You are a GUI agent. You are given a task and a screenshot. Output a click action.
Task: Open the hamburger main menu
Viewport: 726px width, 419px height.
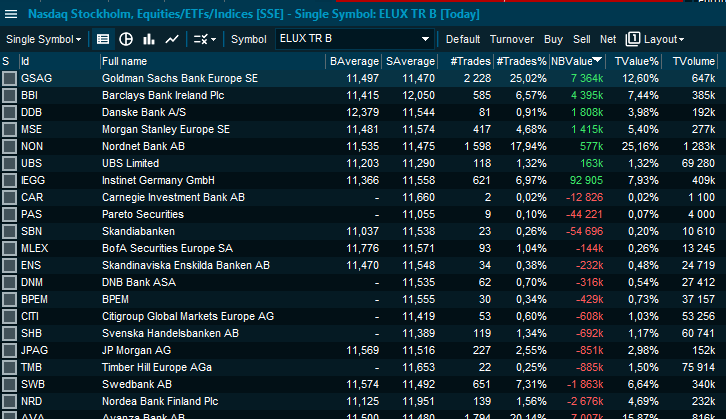tap(11, 14)
